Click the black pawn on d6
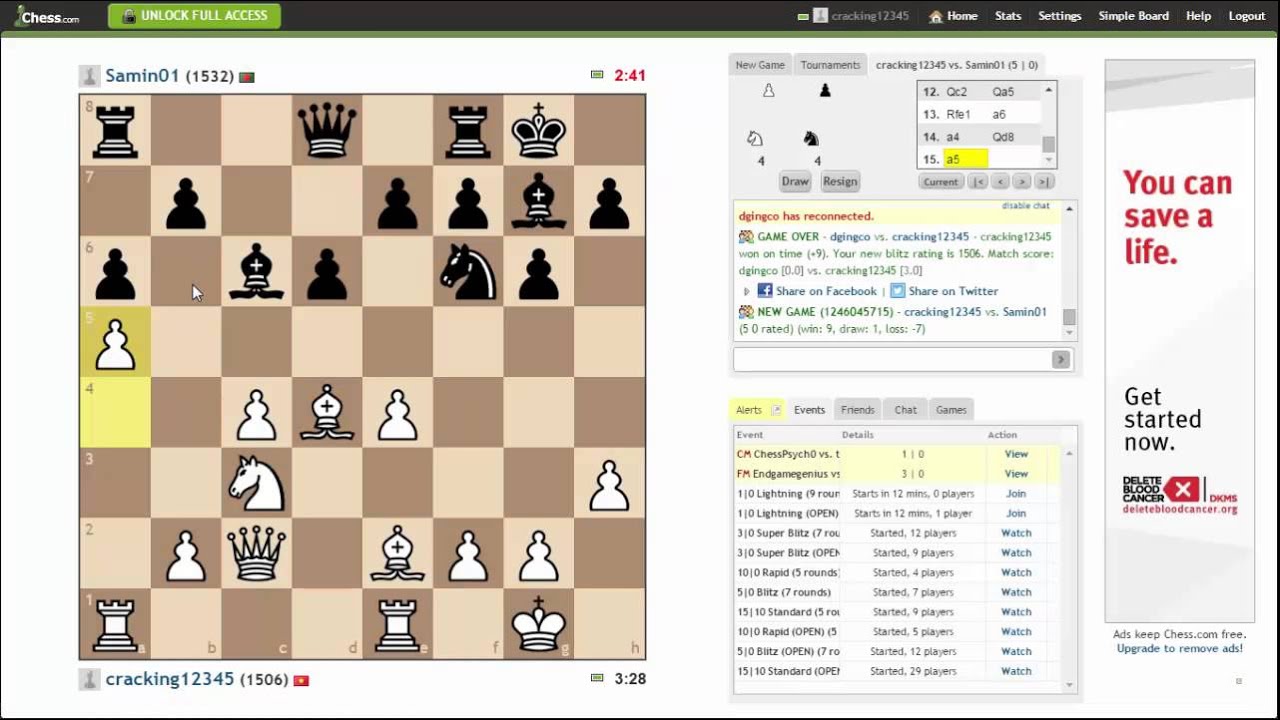 [x=327, y=272]
